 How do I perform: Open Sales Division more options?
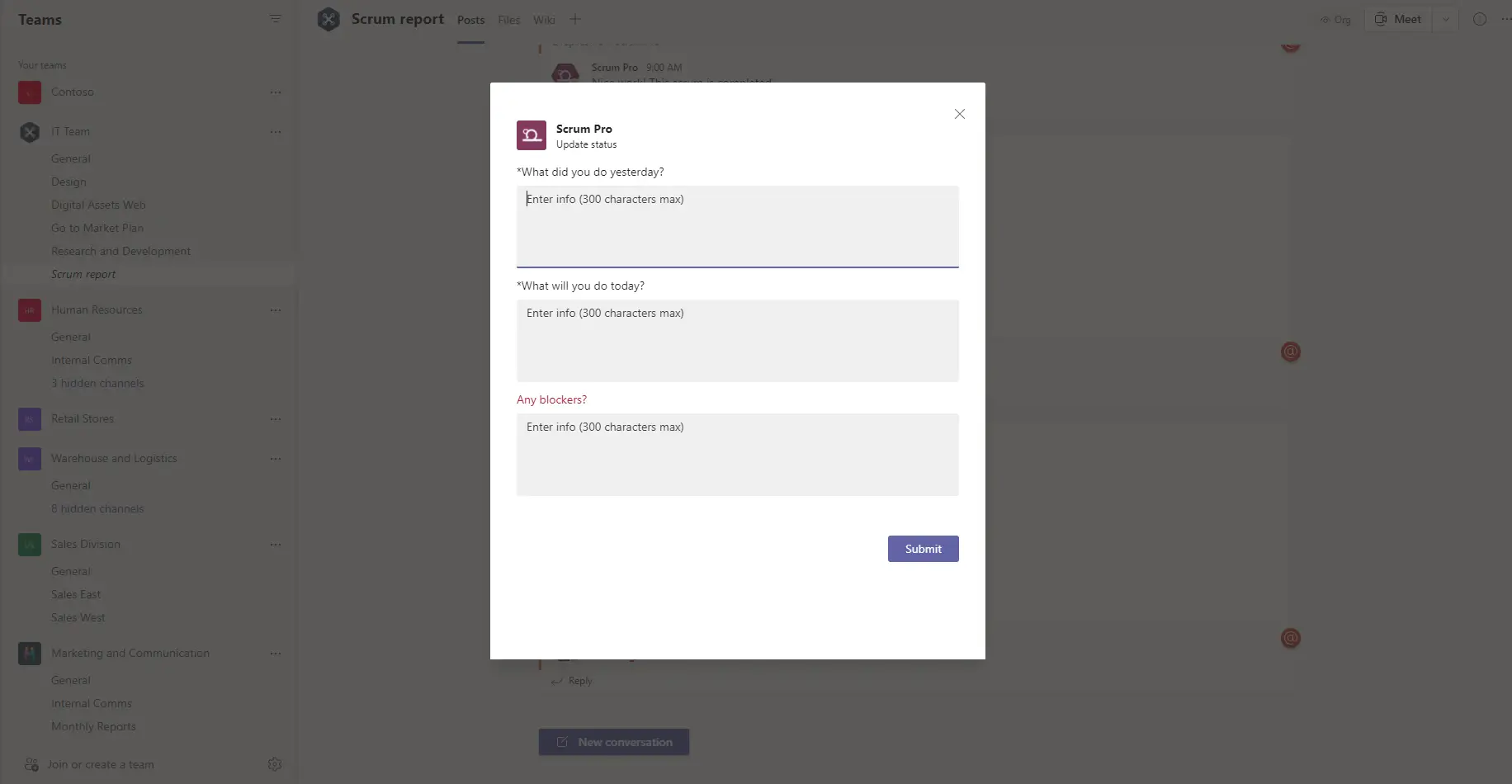click(276, 545)
